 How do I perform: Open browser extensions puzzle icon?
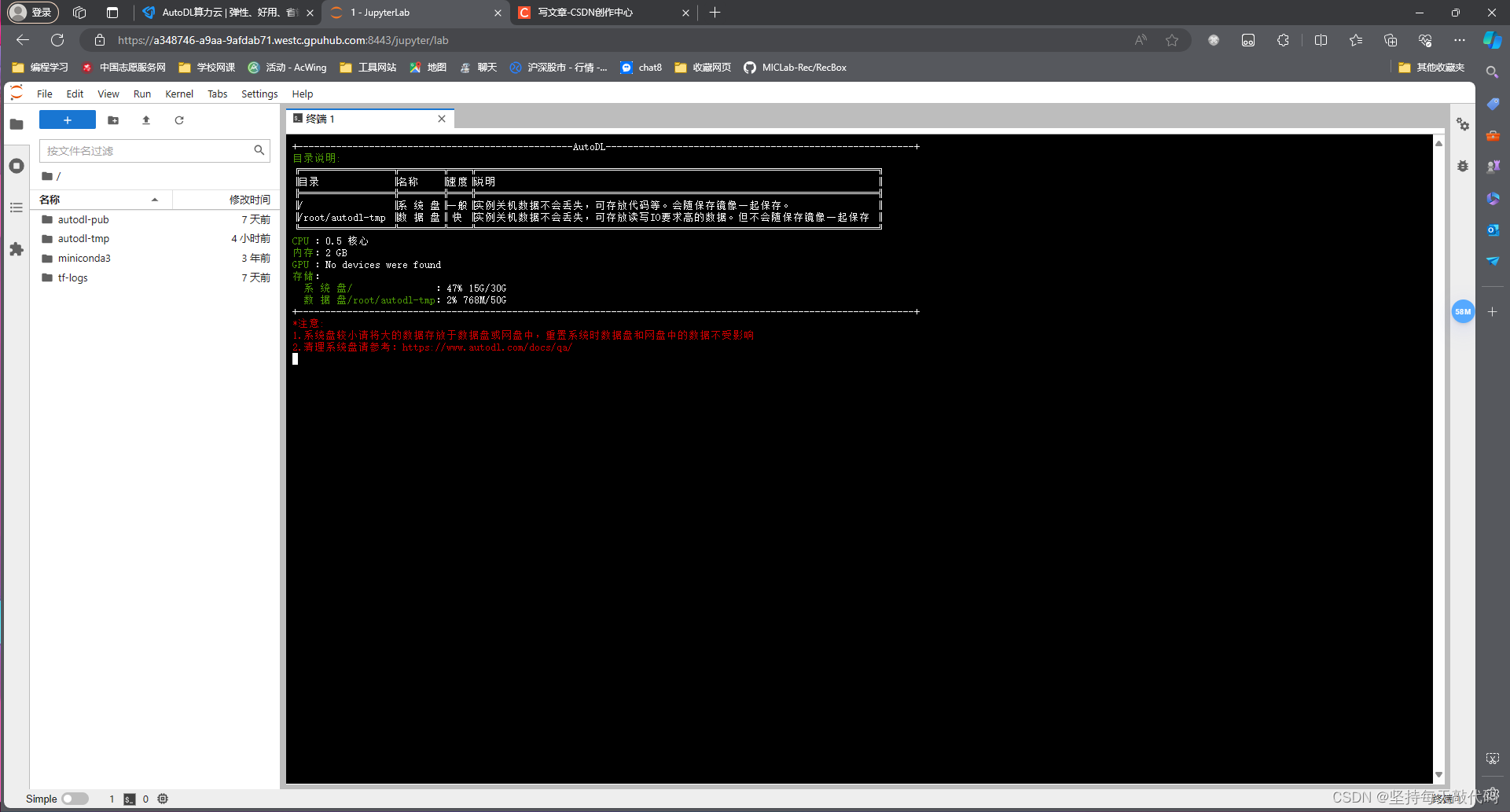[x=1283, y=40]
